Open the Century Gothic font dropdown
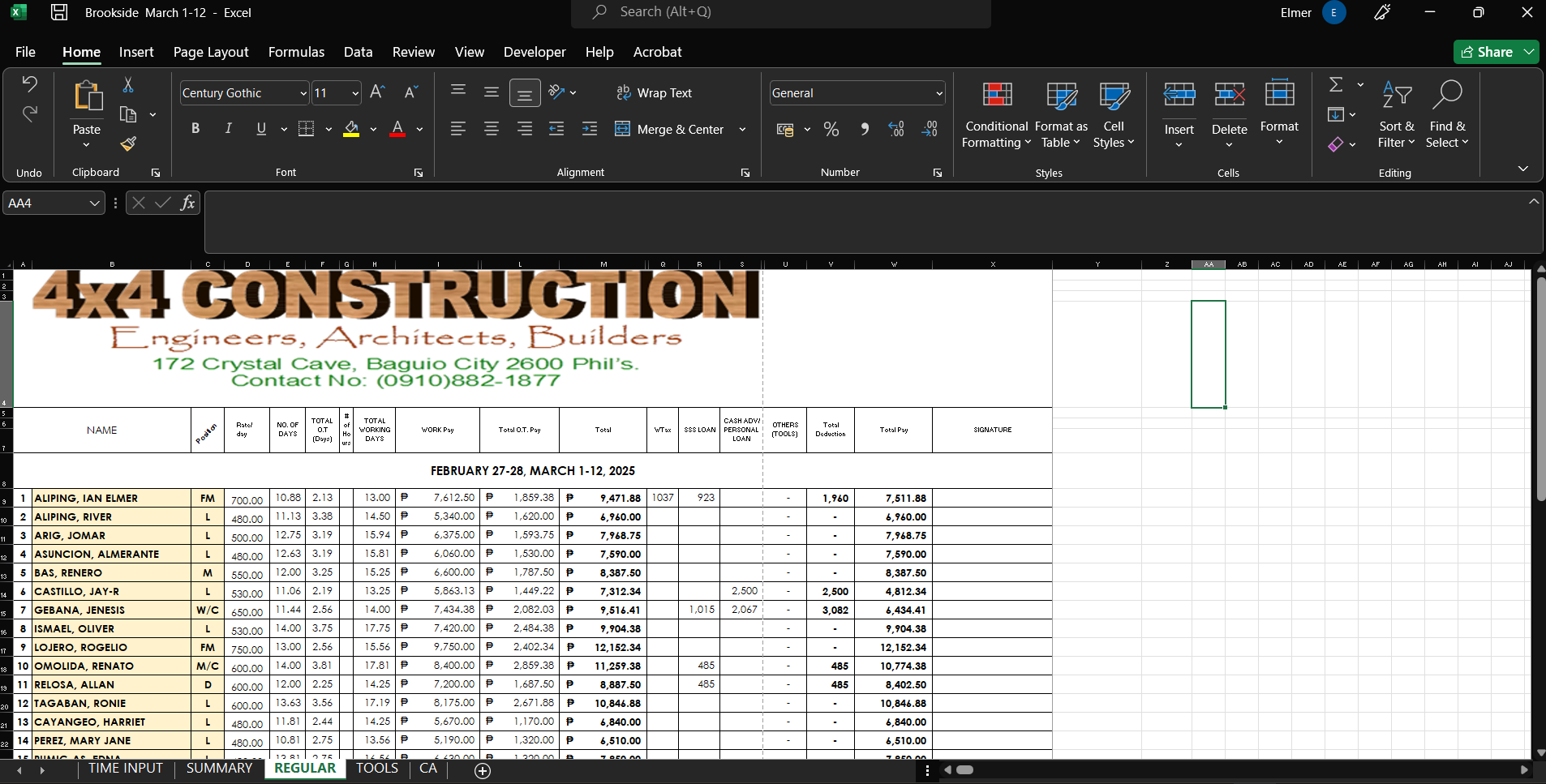 tap(303, 93)
